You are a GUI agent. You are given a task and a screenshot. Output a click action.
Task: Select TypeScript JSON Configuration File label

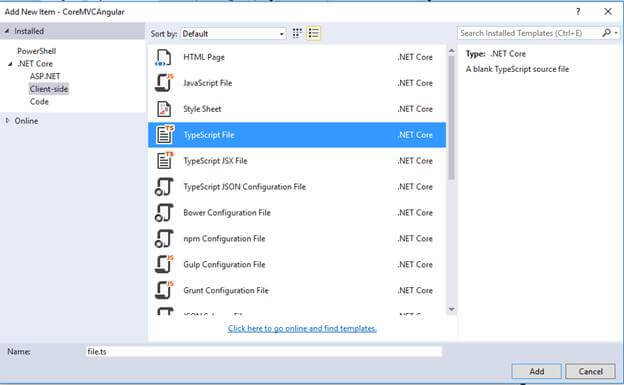point(244,187)
